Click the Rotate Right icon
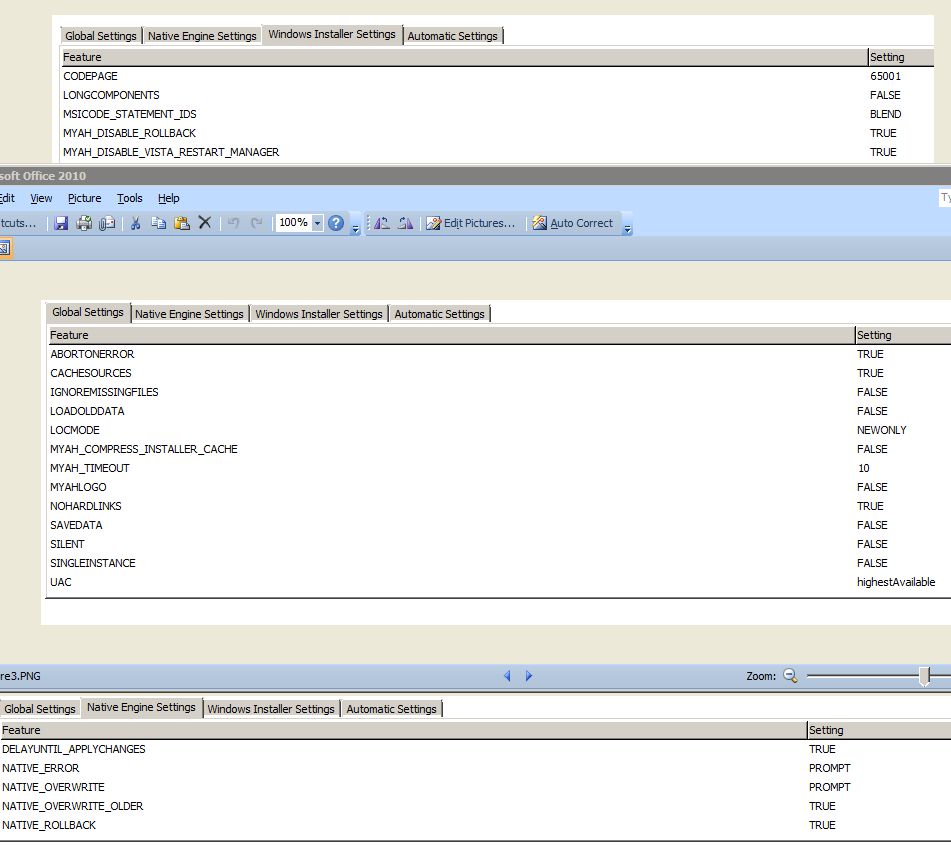The width and height of the screenshot is (951, 858). pyautogui.click(x=405, y=223)
